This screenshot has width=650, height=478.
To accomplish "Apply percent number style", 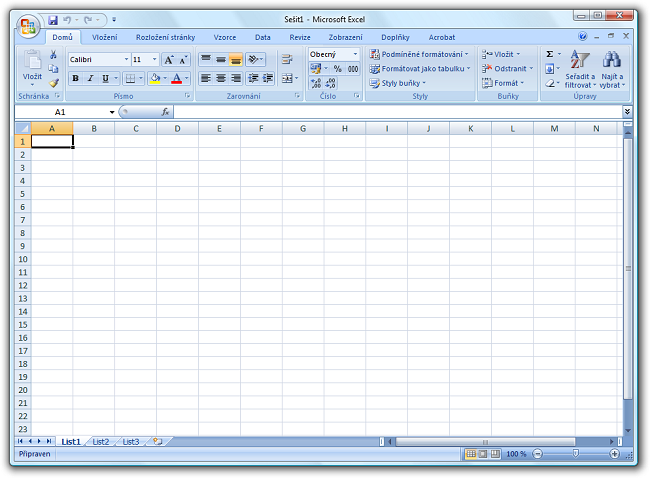I will click(338, 69).
